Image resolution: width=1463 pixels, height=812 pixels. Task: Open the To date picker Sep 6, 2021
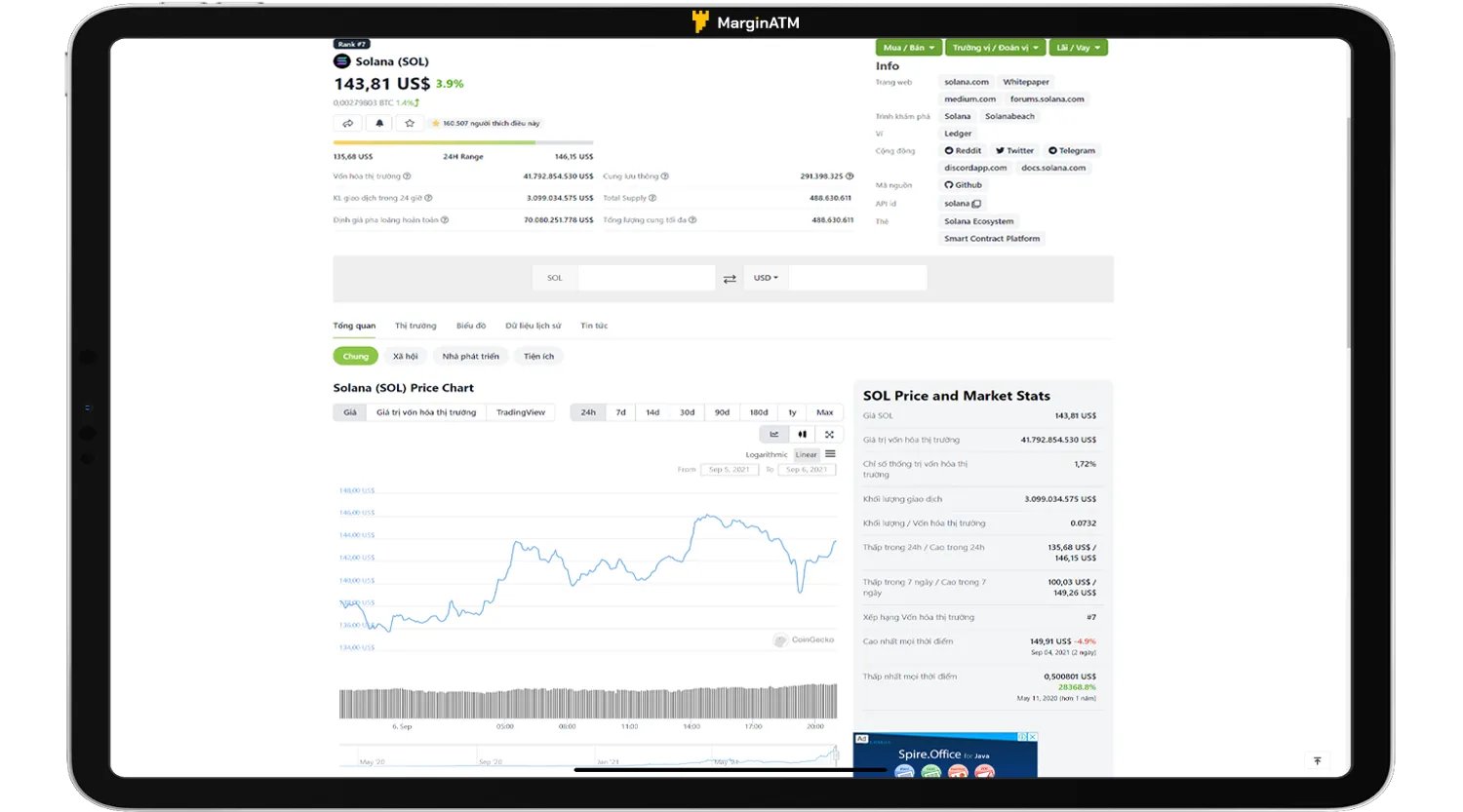(x=807, y=470)
